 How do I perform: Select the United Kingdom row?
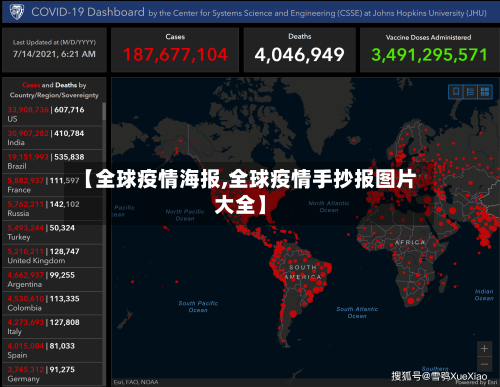pos(52,256)
